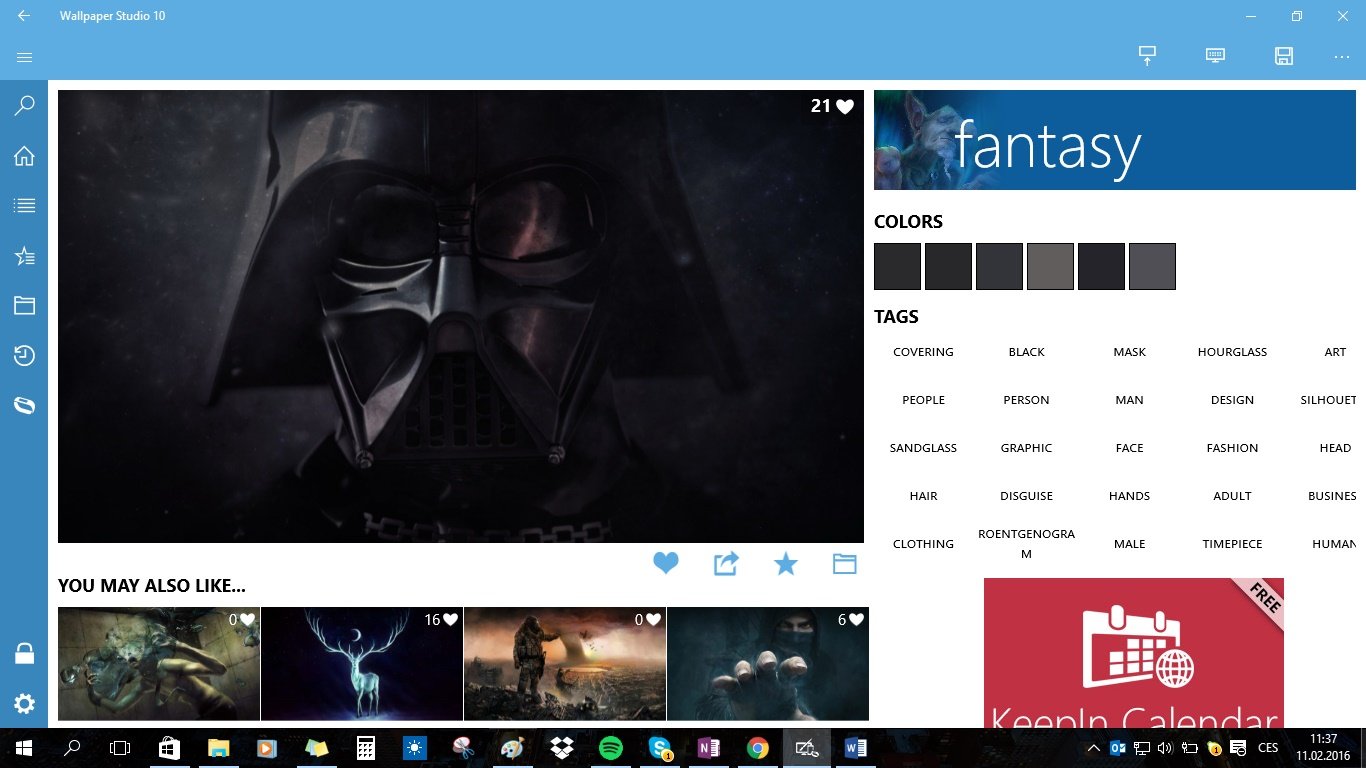Open Dropbox from the taskbar
The image size is (1366, 768).
pos(562,748)
